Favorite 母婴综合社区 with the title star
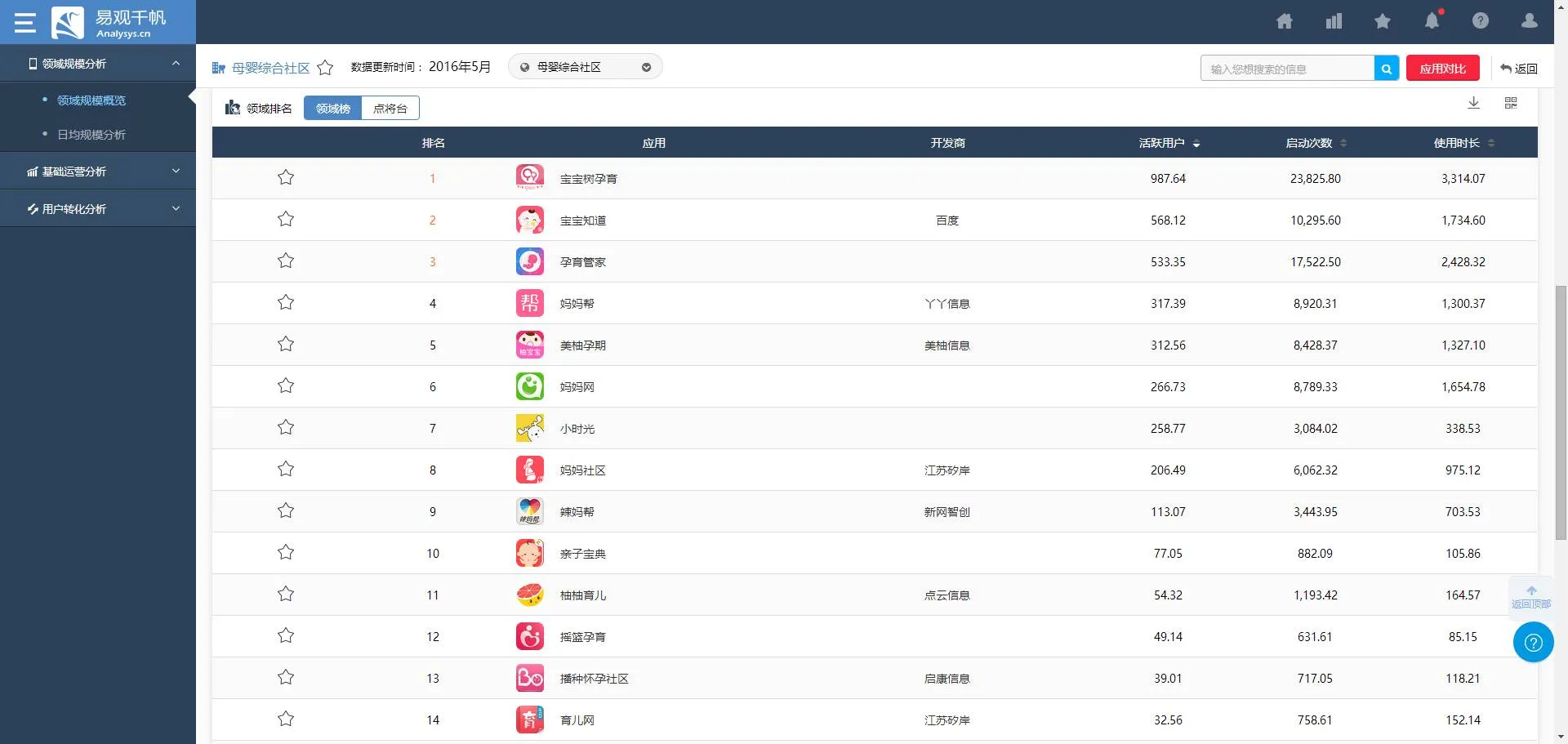 (325, 68)
